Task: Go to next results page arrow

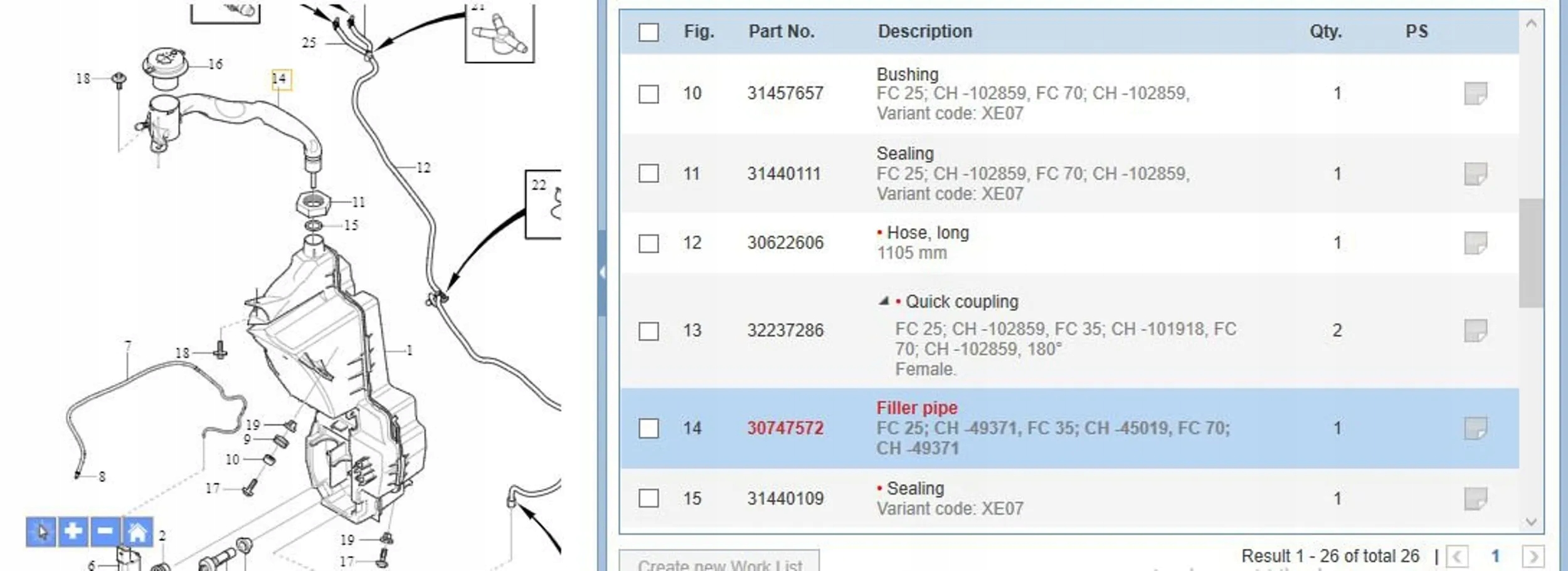Action: point(1534,556)
